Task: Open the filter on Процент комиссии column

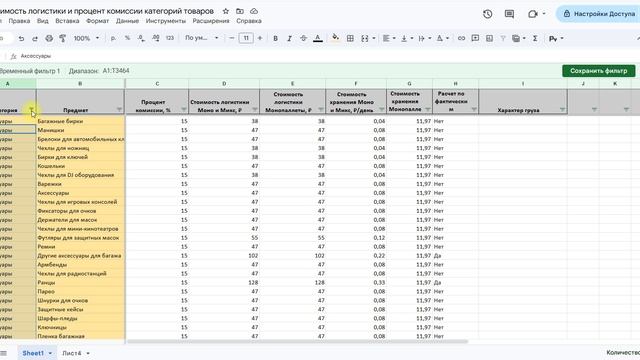Action: click(x=184, y=109)
